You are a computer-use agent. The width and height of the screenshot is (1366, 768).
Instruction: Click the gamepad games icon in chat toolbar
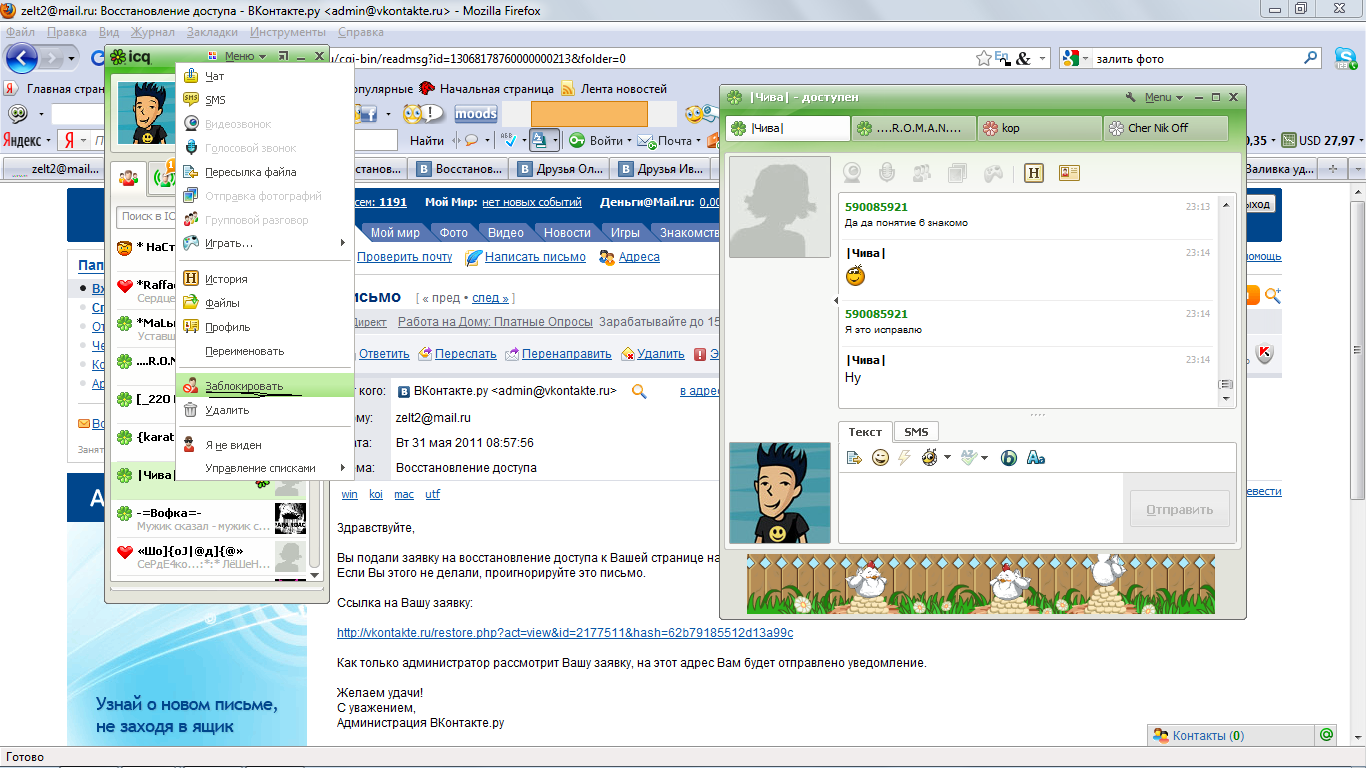(x=992, y=173)
